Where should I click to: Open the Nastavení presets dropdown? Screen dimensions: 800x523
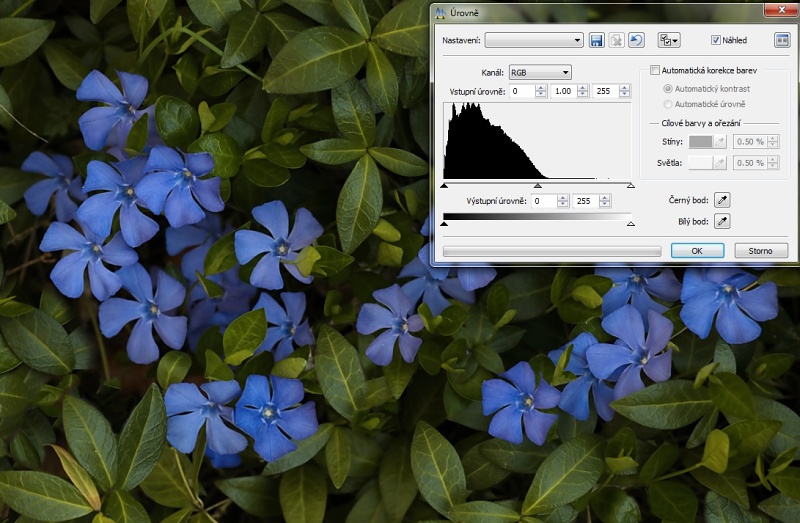click(x=534, y=40)
